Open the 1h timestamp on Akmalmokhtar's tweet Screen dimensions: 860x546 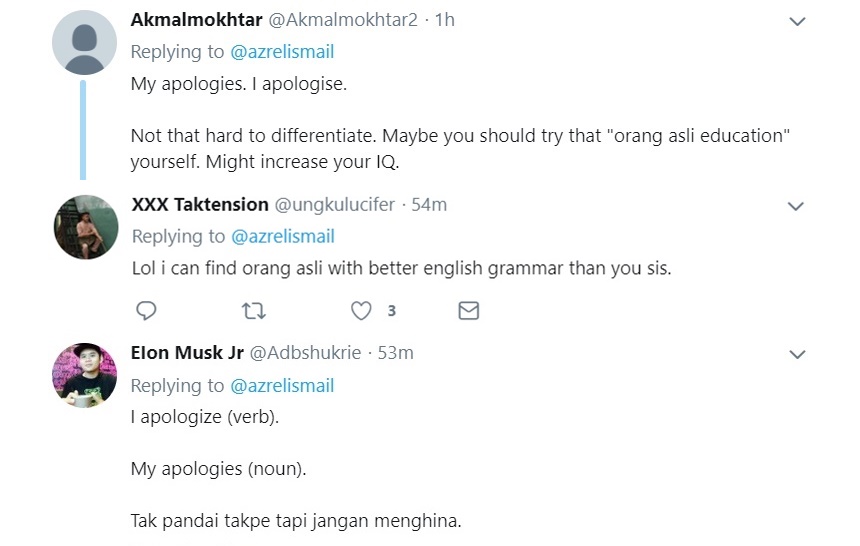445,20
